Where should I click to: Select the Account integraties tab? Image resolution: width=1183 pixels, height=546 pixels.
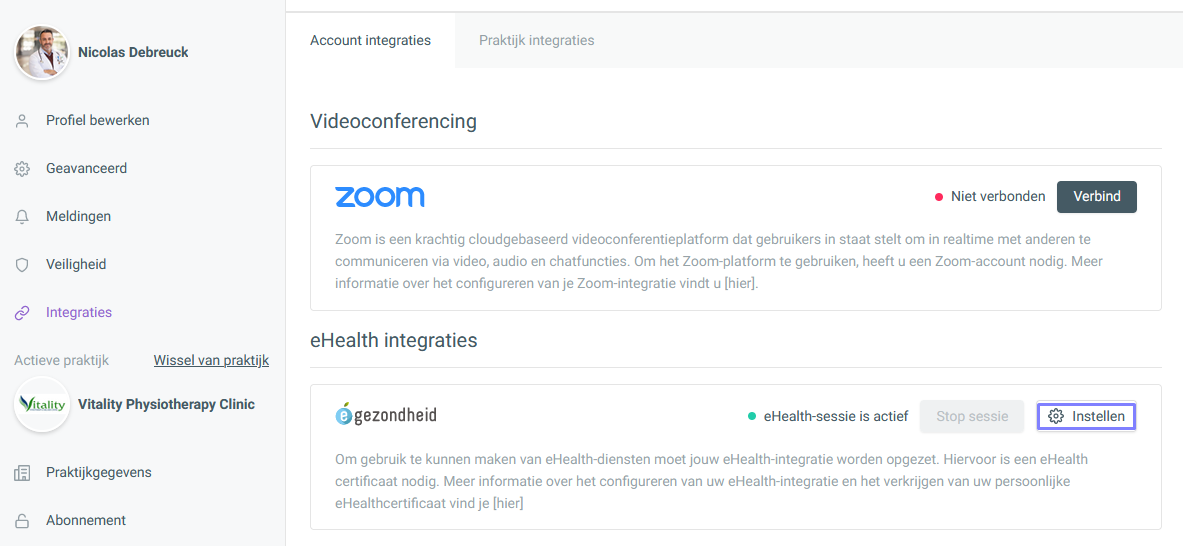(370, 41)
